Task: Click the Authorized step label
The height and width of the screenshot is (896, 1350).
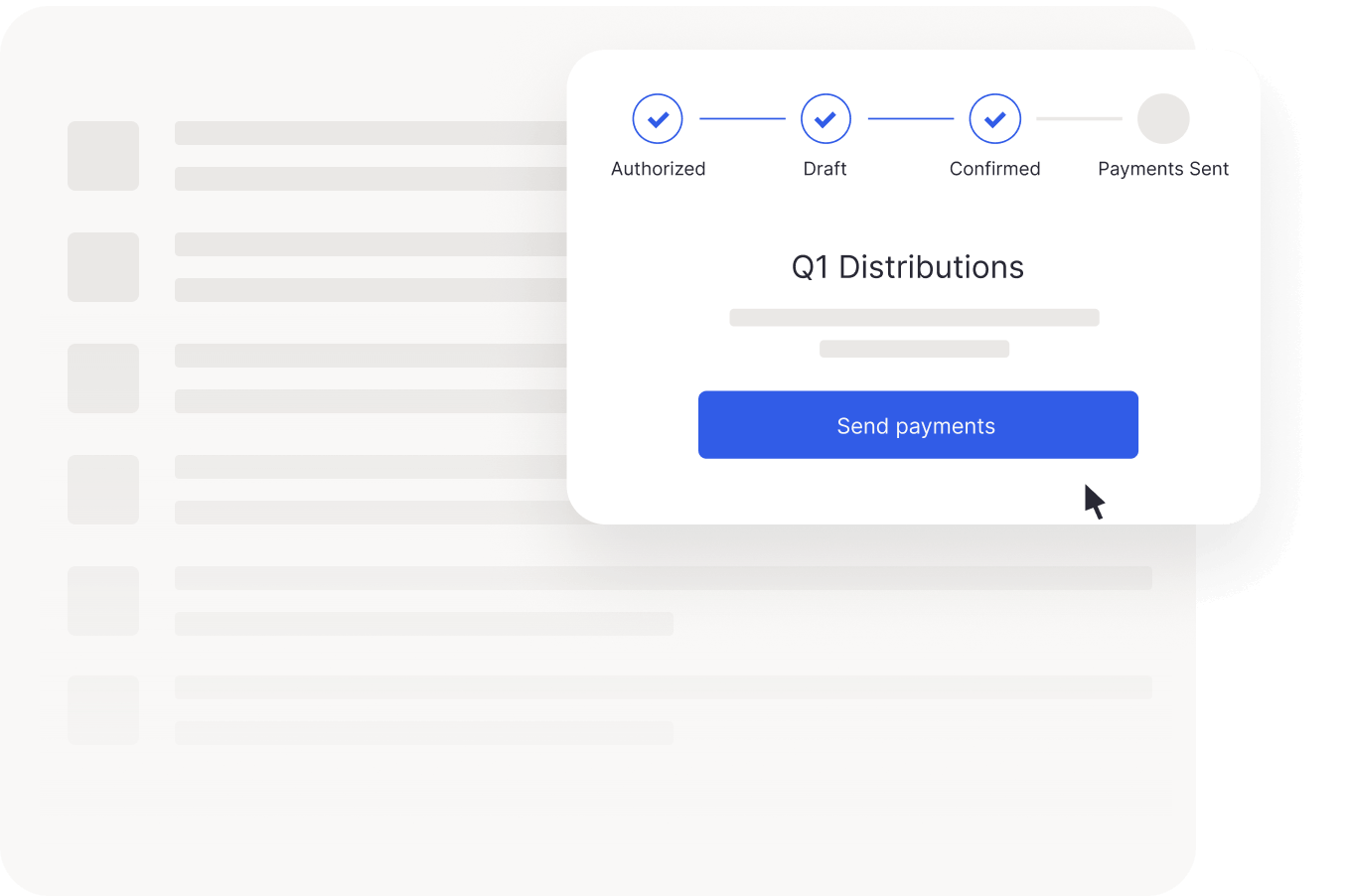Action: (658, 169)
